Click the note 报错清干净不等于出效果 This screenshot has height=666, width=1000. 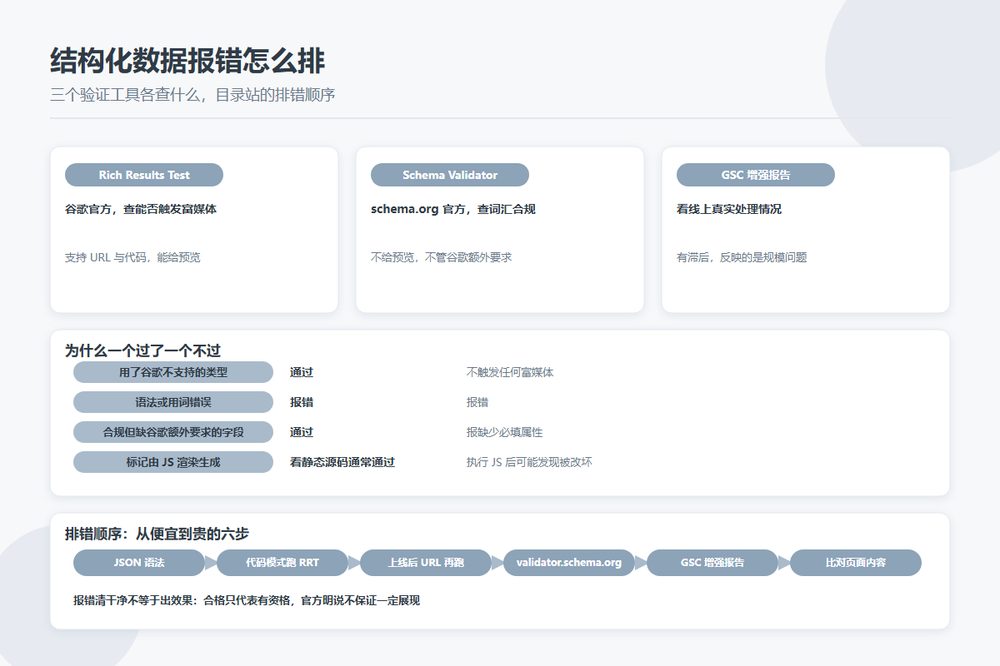pyautogui.click(x=135, y=600)
